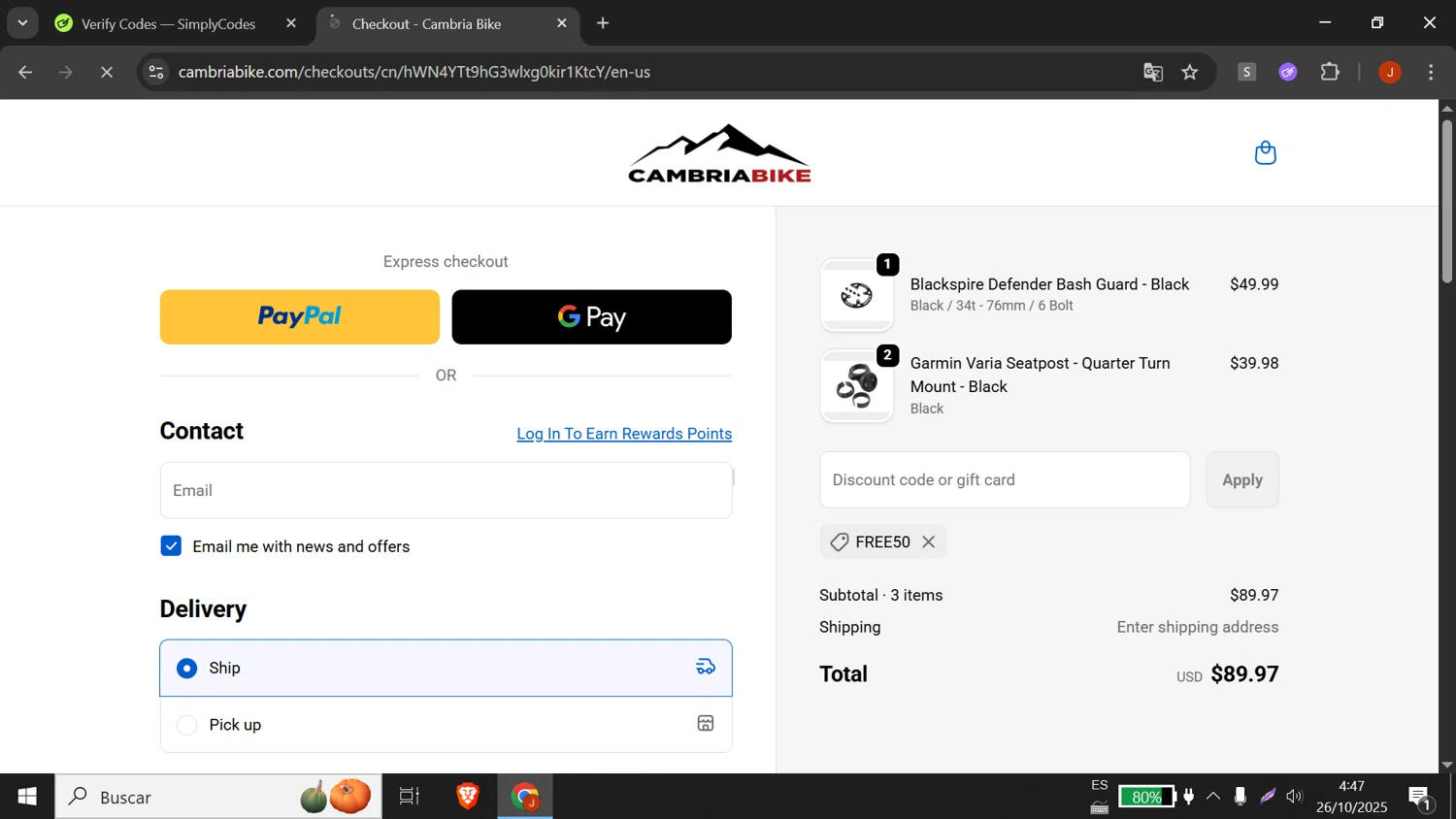
Task: View site information icon in address bar
Action: click(x=156, y=72)
